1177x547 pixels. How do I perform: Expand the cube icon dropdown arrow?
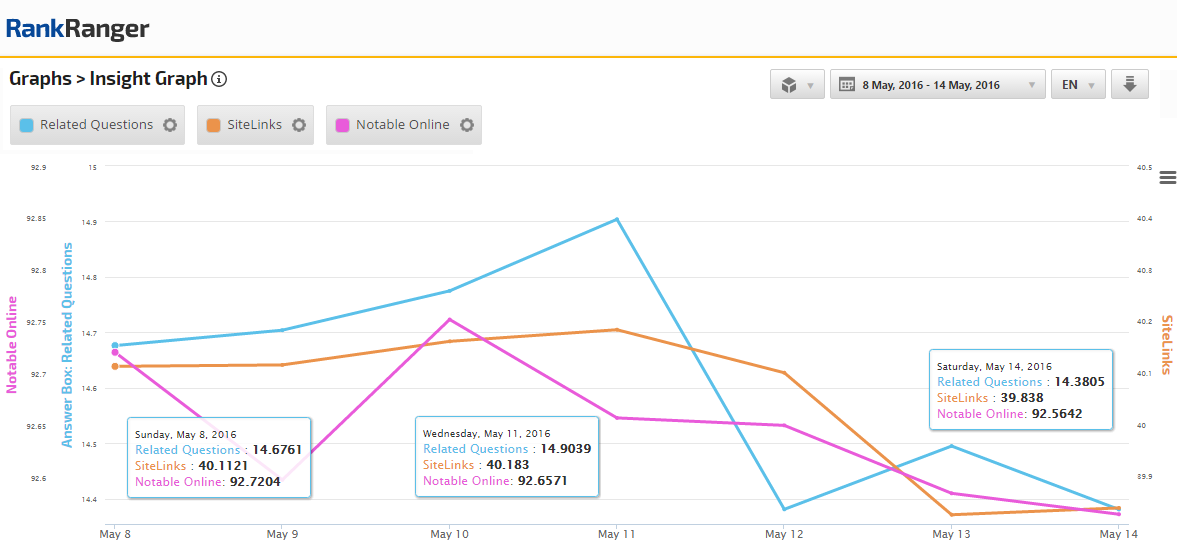(810, 85)
